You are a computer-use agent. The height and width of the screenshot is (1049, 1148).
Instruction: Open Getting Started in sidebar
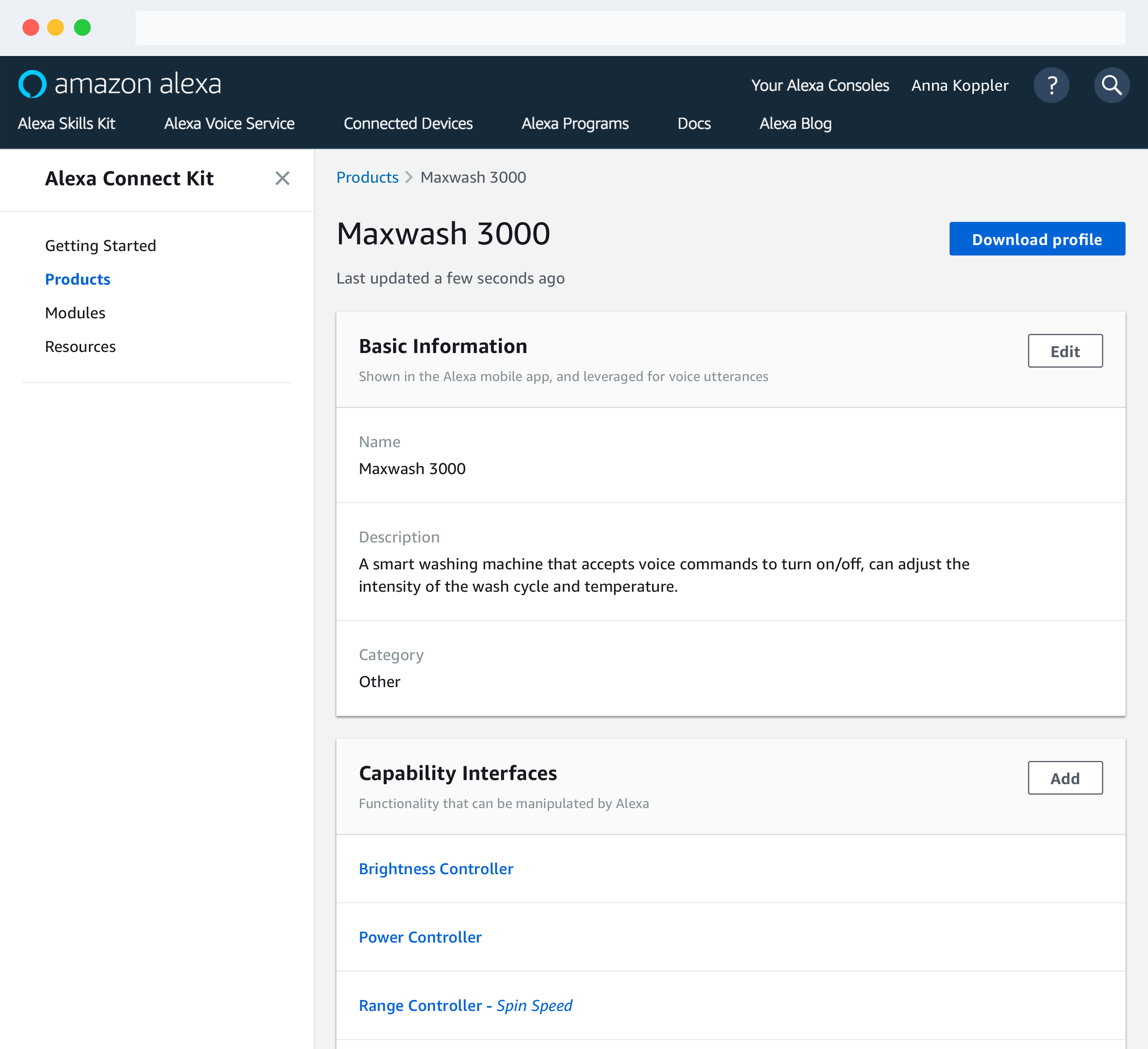[x=100, y=245]
